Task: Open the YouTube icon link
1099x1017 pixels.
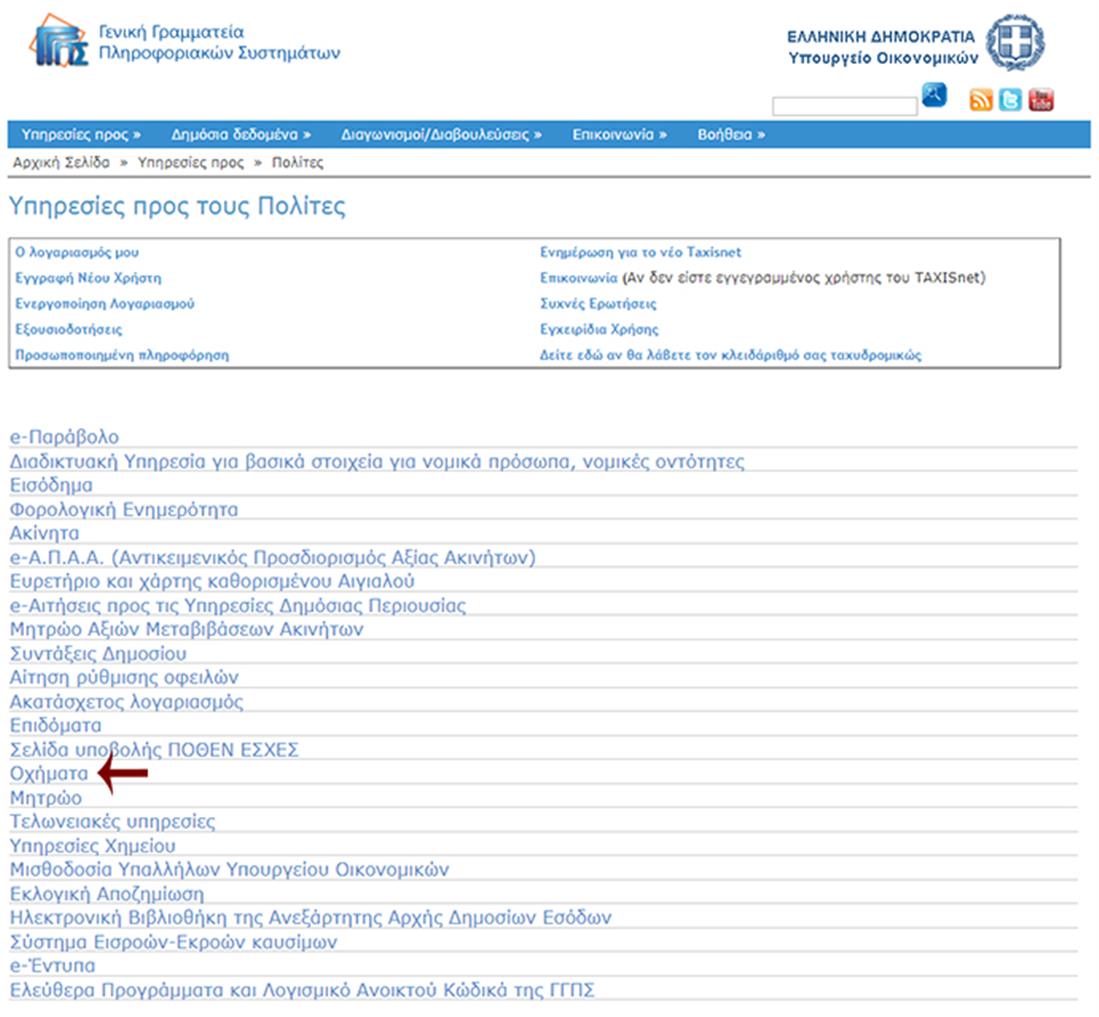Action: pyautogui.click(x=1041, y=100)
